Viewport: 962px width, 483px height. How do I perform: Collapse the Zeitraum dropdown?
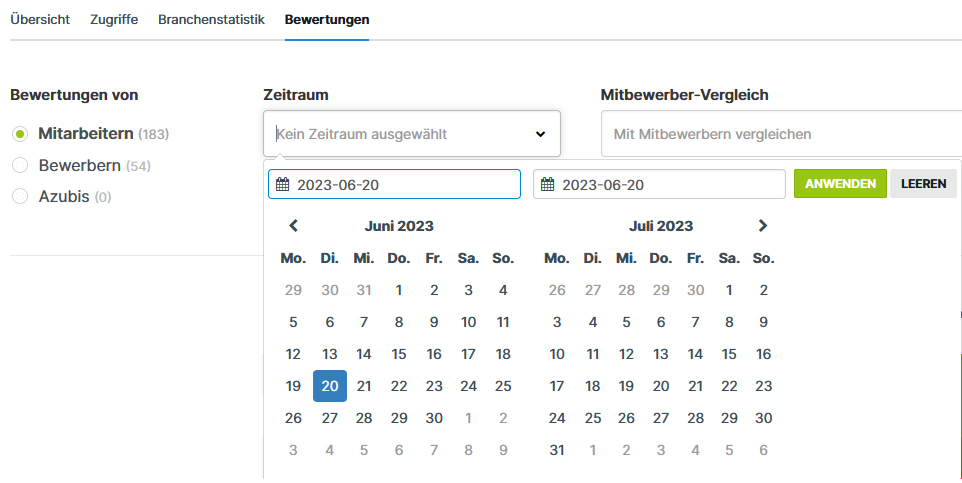540,134
